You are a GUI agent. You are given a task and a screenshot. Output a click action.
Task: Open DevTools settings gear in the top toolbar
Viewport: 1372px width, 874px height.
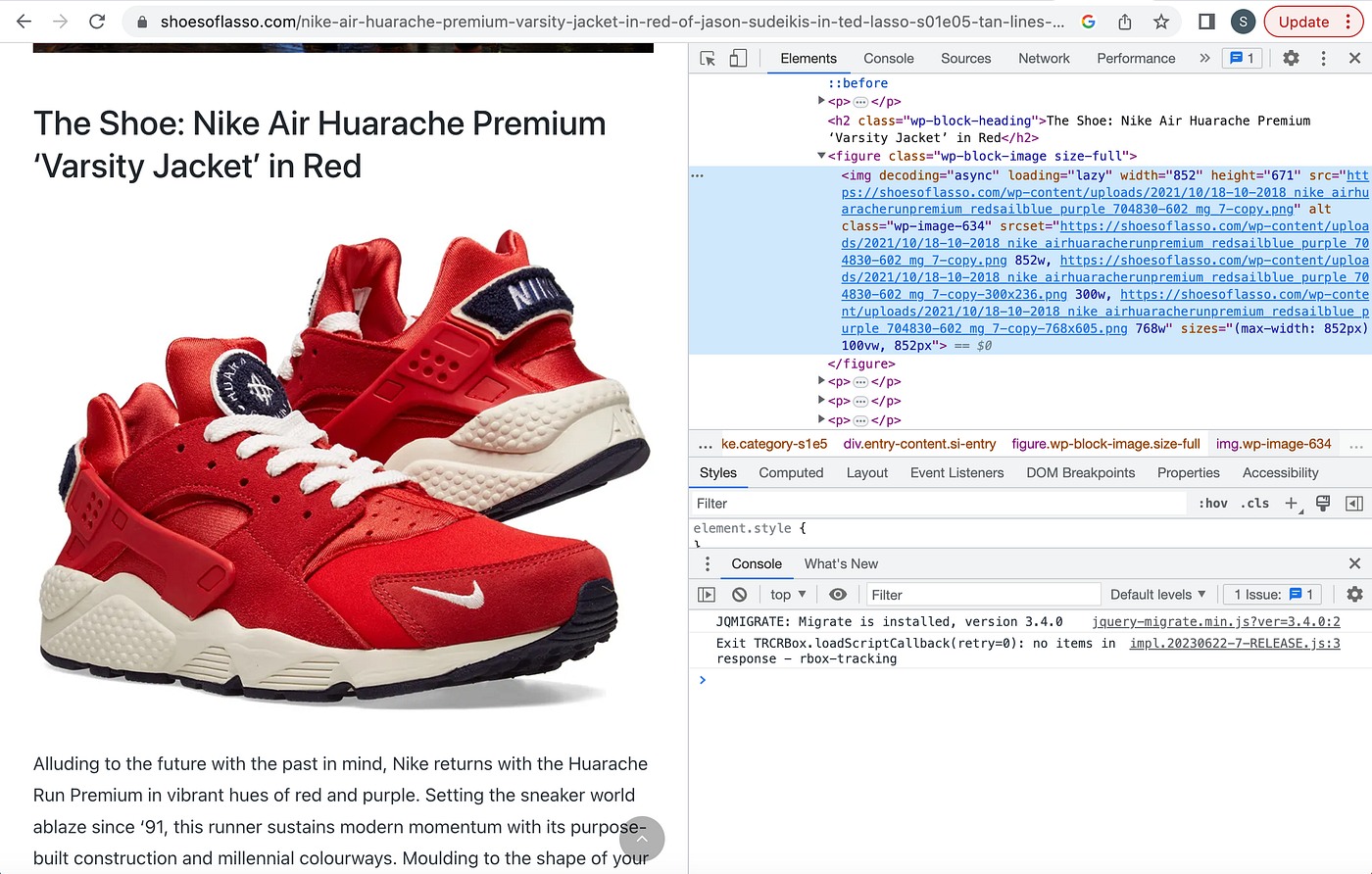[1291, 59]
